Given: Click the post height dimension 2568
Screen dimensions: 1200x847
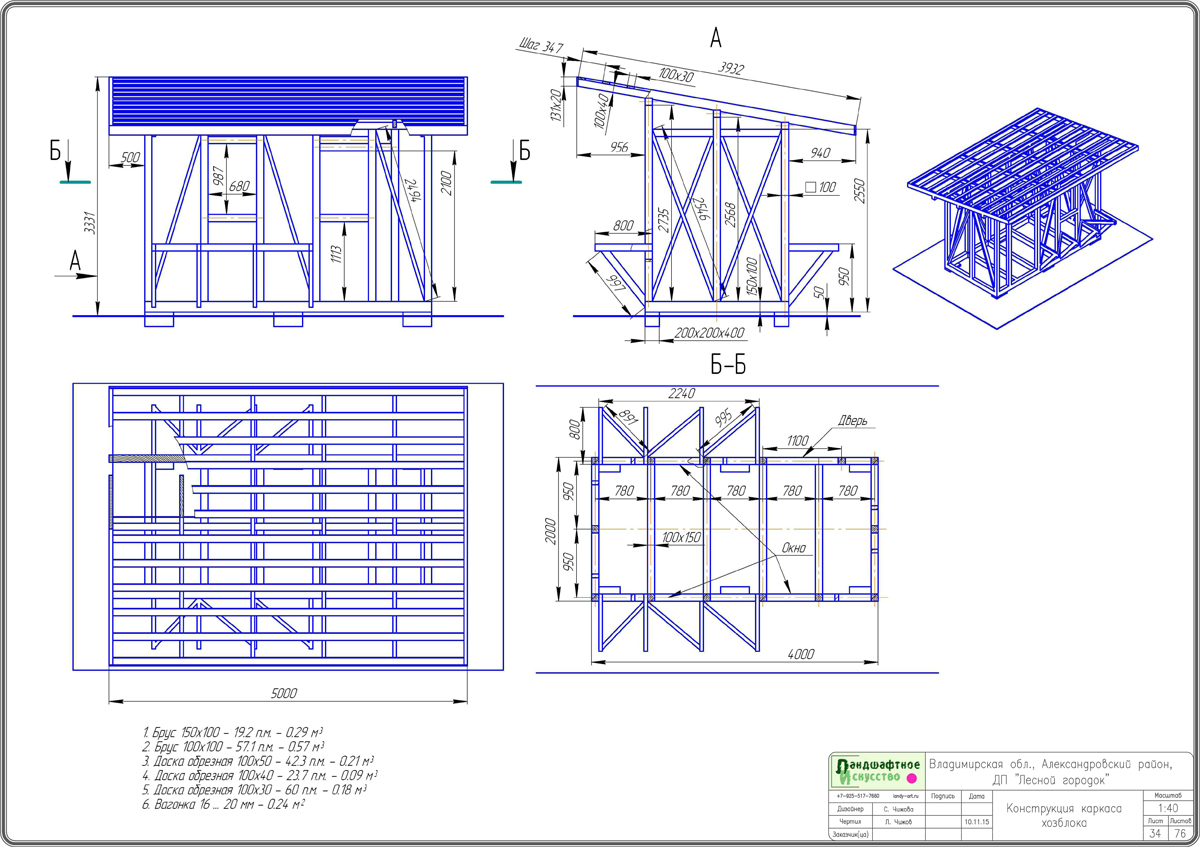Looking at the screenshot, I should pos(732,217).
